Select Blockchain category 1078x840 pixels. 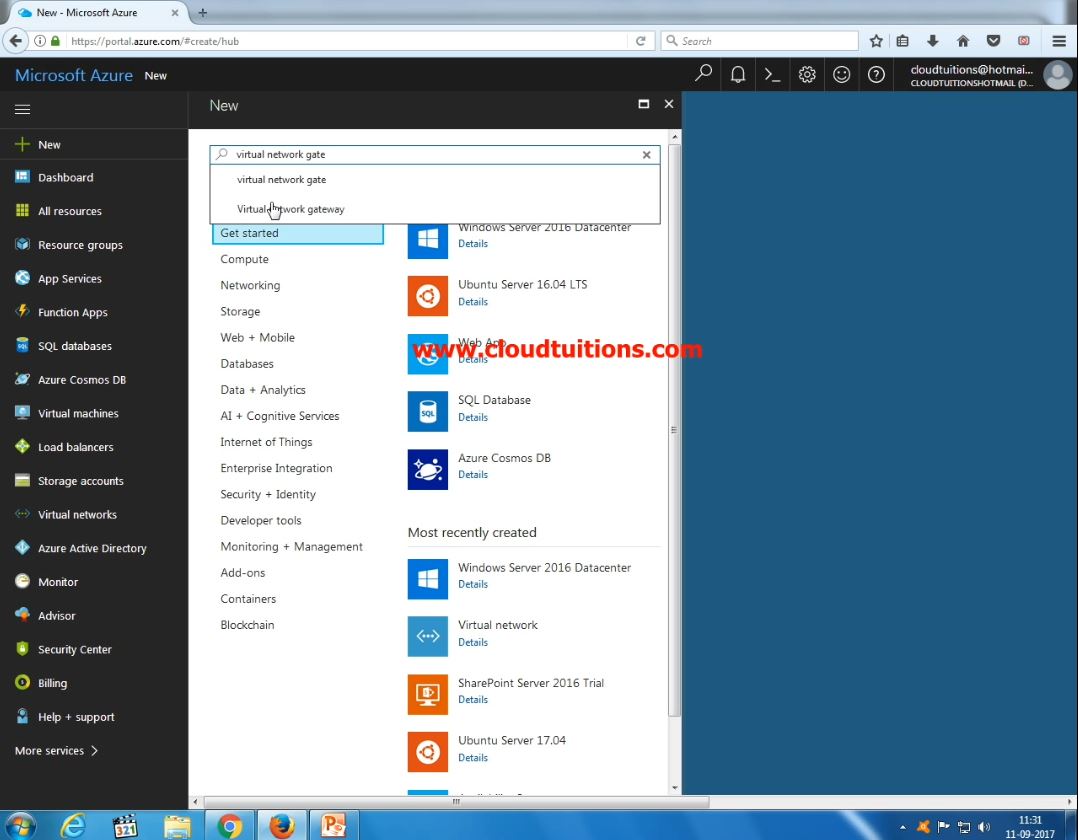(x=248, y=625)
